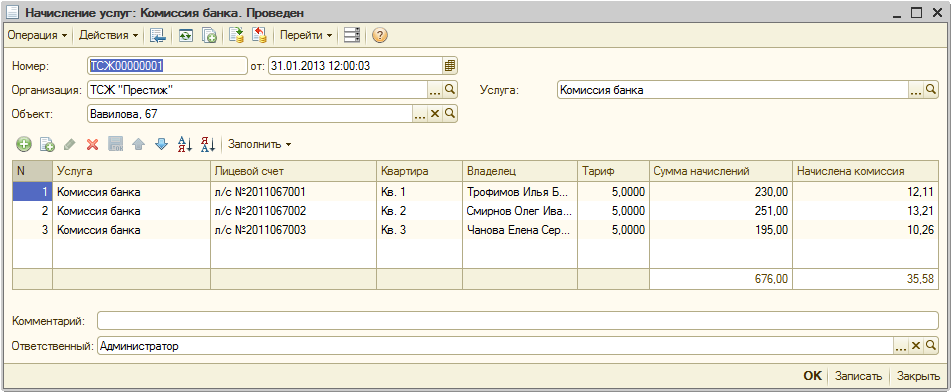Click ellipsis select button in Объект field
The image size is (951, 392).
coord(420,113)
